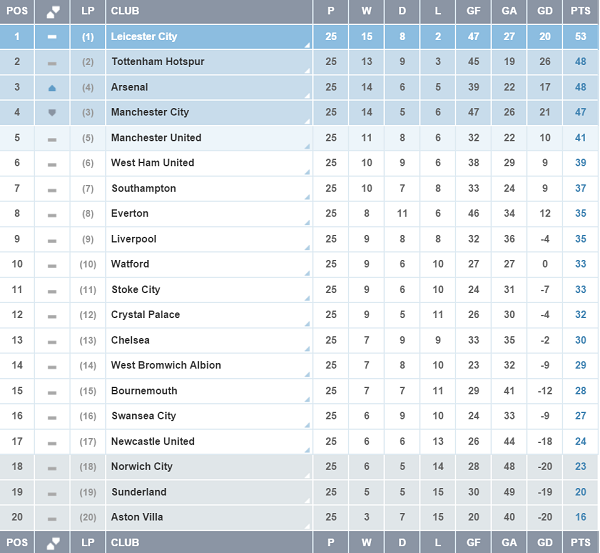
Task: Click Leicester City's no-movement dash icon
Action: click(x=52, y=37)
